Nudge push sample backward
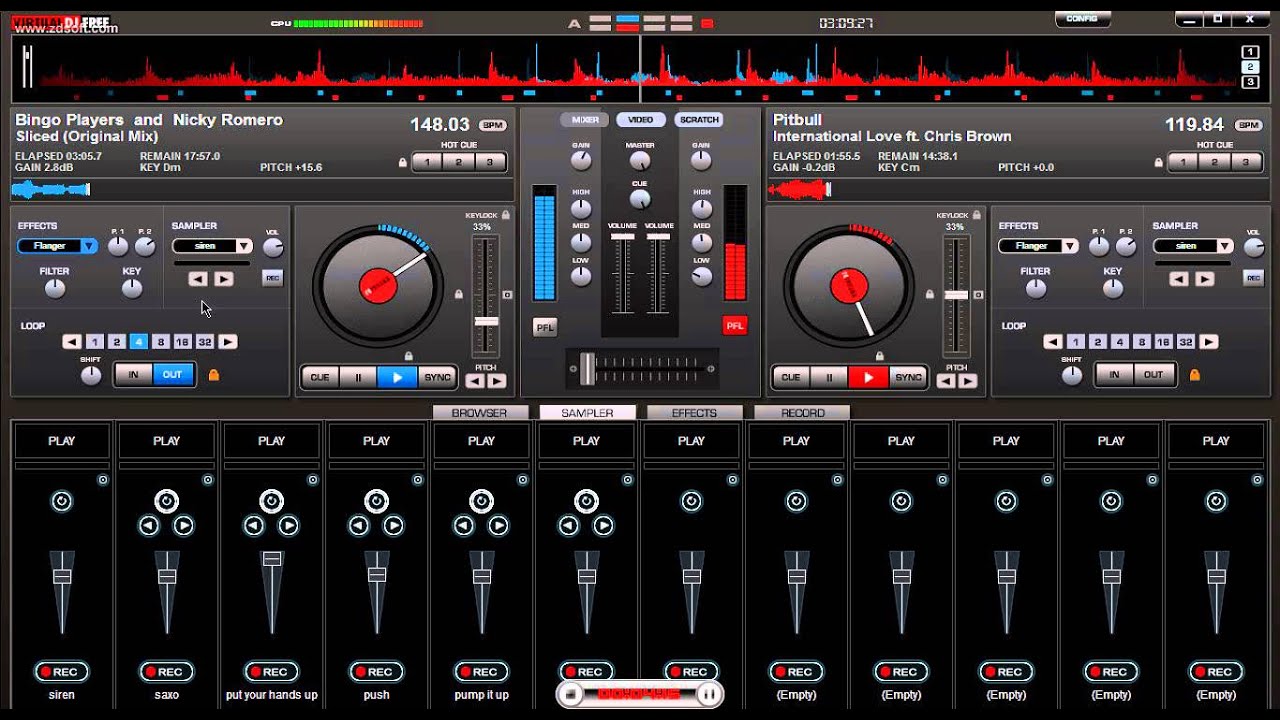 point(359,526)
